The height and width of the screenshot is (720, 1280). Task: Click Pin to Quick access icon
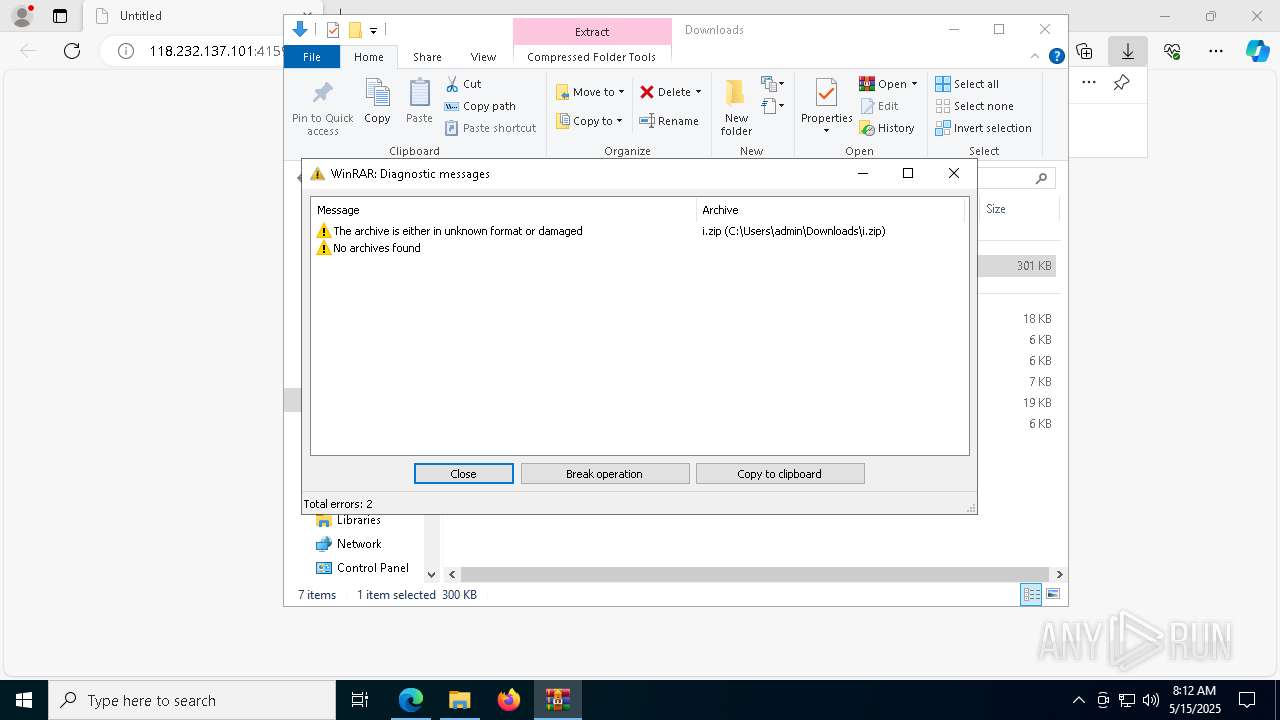click(322, 94)
